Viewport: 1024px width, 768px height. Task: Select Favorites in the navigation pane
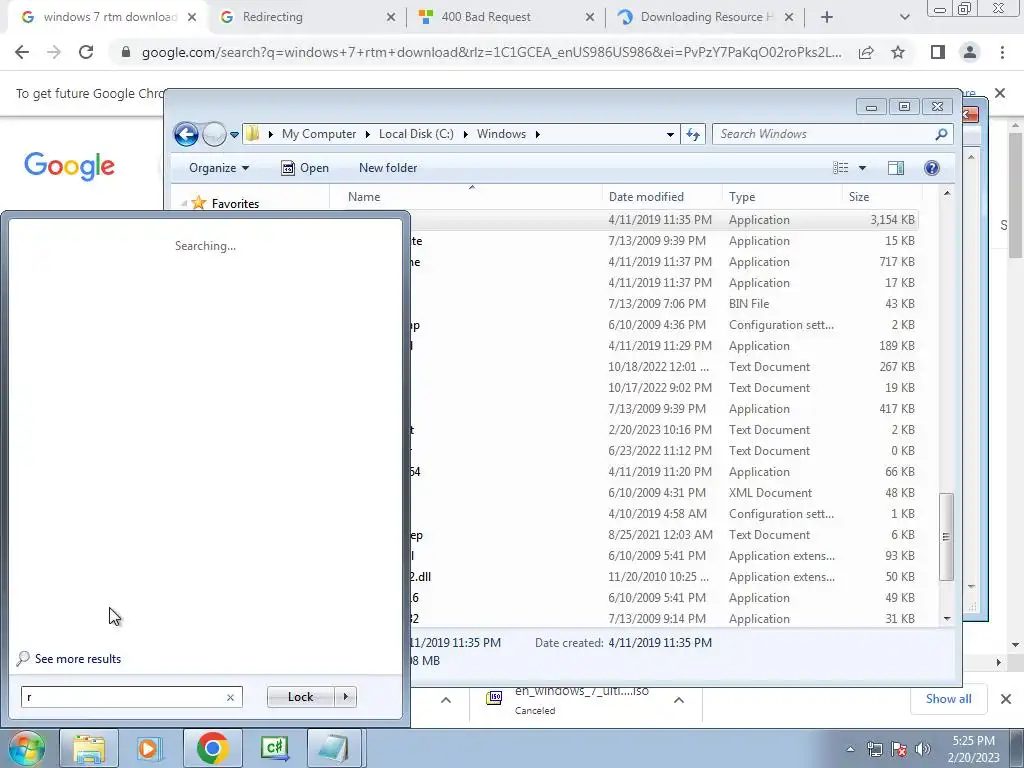[235, 204]
